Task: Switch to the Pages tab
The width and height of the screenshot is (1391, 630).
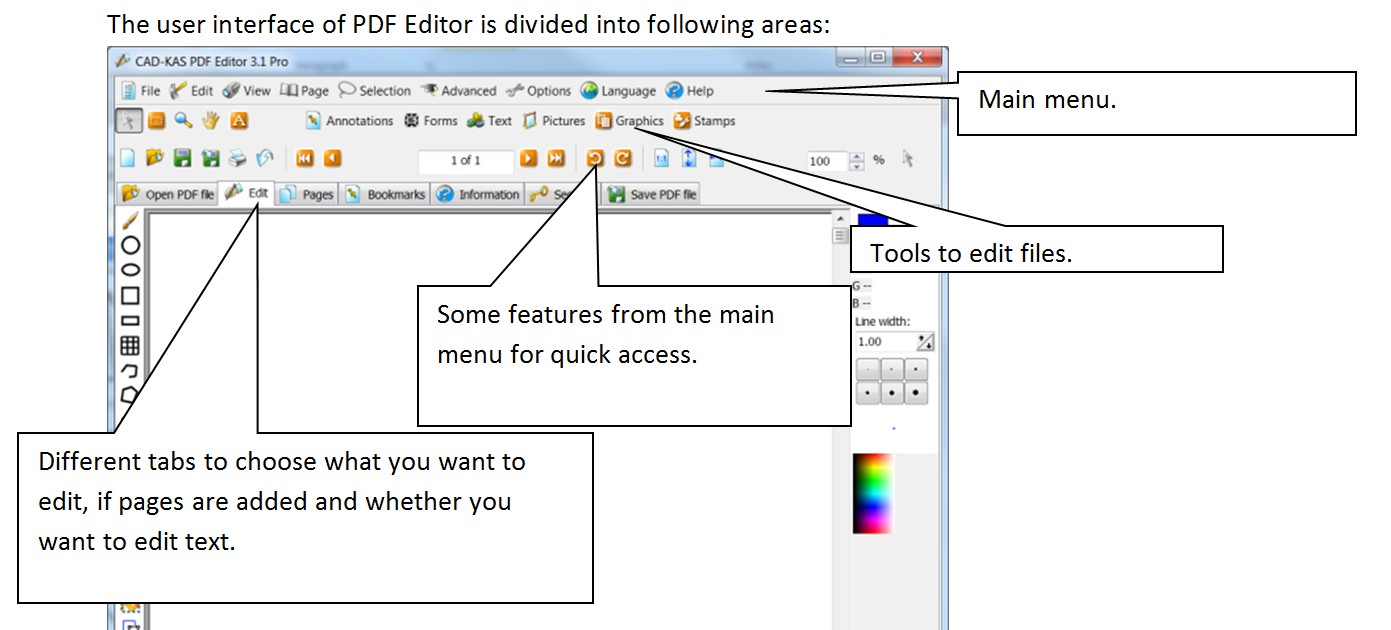Action: (x=308, y=195)
